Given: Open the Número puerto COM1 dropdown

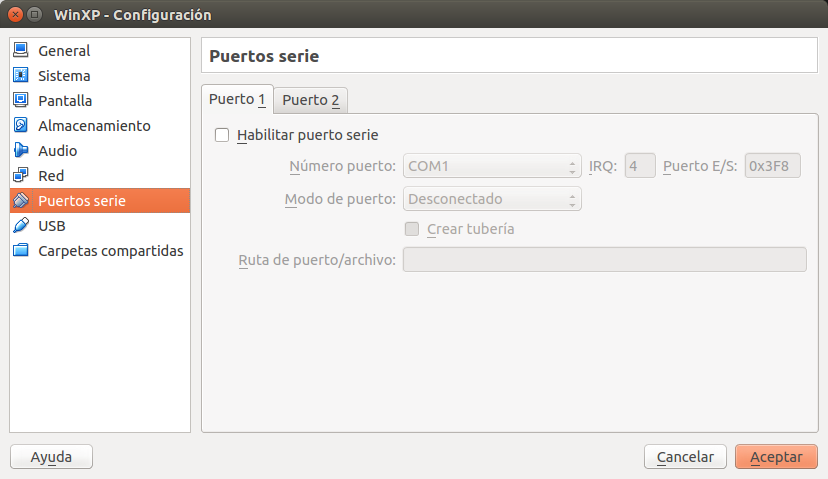Looking at the screenshot, I should click(x=492, y=166).
